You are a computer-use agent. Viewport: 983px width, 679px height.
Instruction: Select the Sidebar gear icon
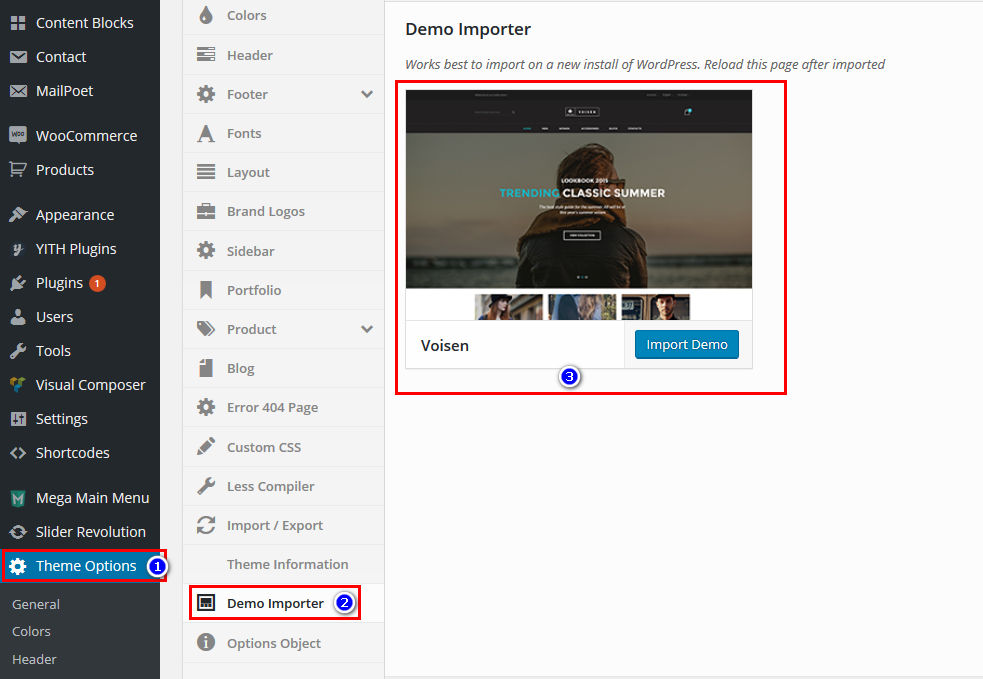tap(207, 251)
